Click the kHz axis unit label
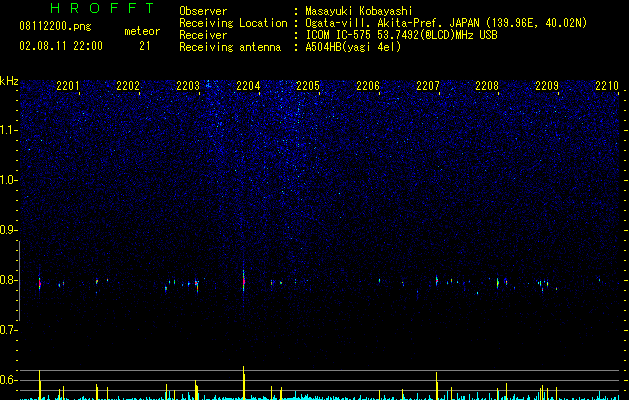 (x=9, y=81)
